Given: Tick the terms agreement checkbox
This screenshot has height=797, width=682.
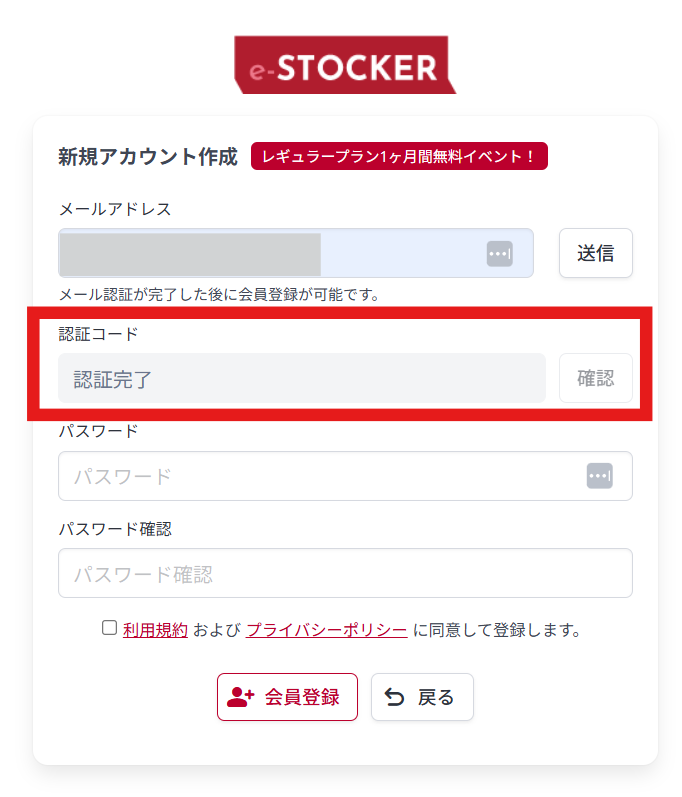Looking at the screenshot, I should click(x=110, y=628).
